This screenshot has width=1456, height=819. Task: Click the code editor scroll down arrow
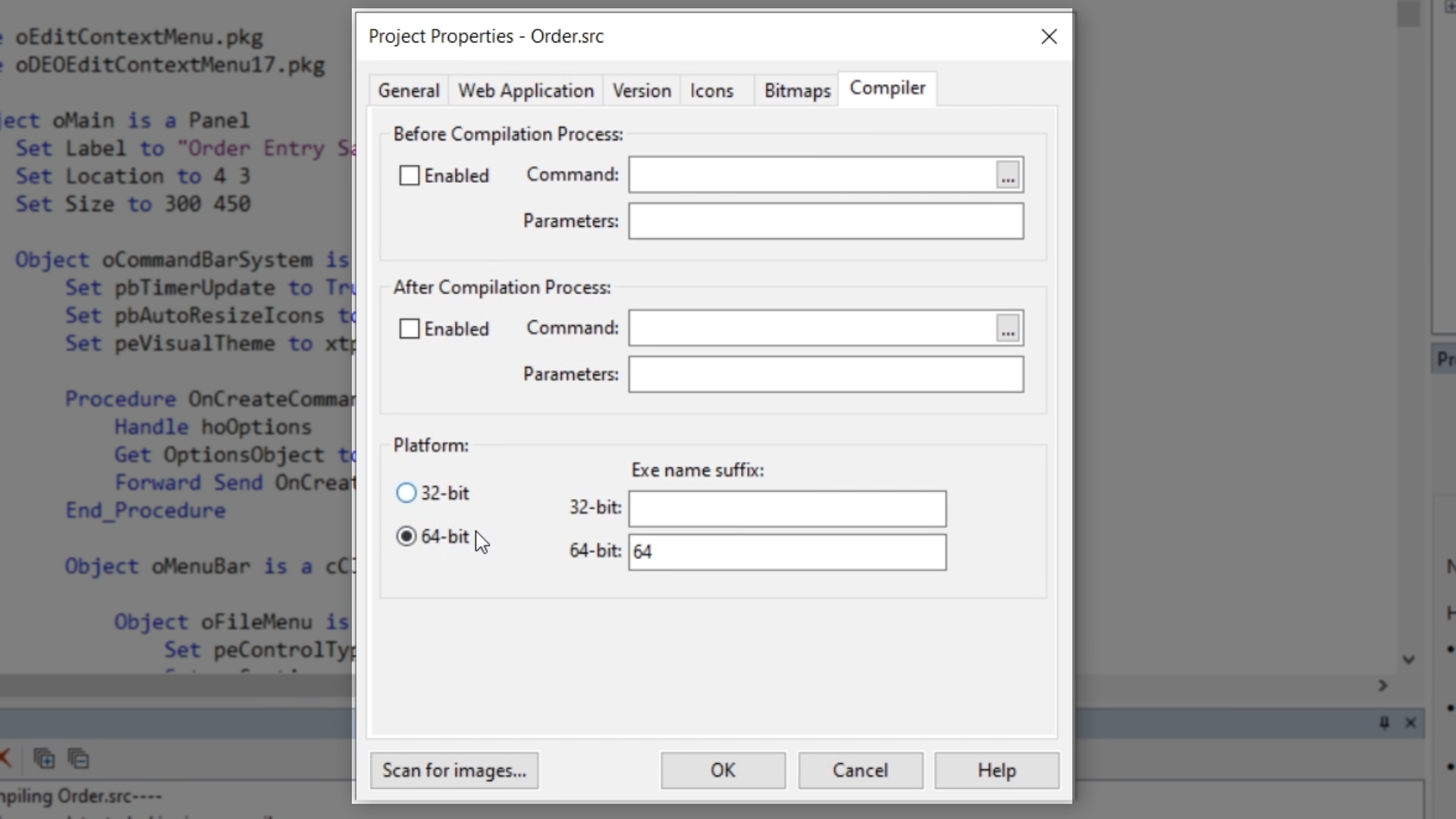(1408, 660)
